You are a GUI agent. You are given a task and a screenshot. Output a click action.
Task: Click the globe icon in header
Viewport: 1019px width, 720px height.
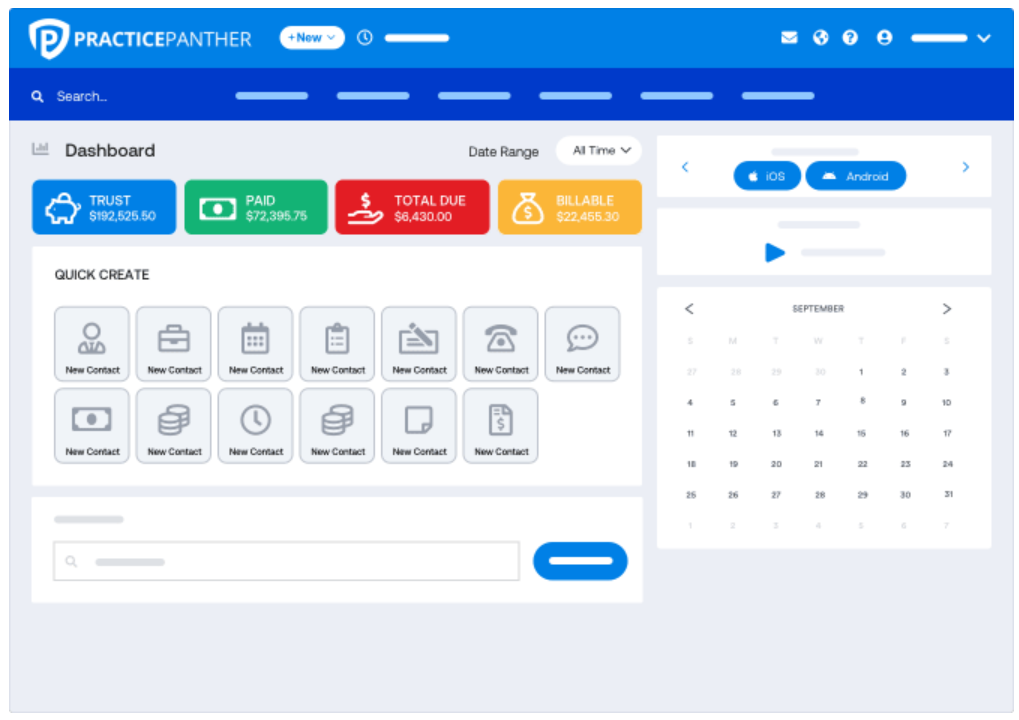point(821,38)
